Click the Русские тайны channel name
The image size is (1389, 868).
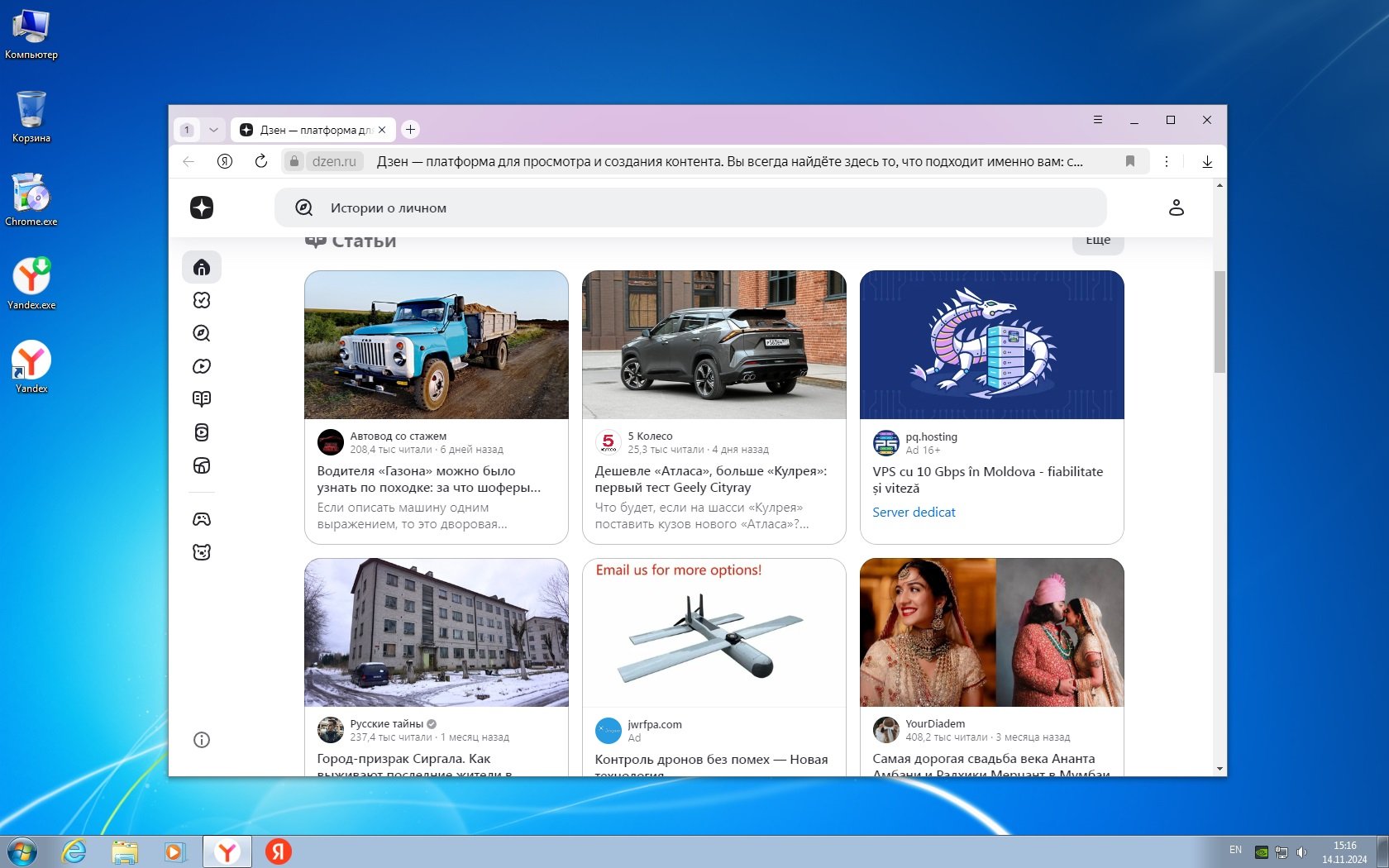coord(386,723)
